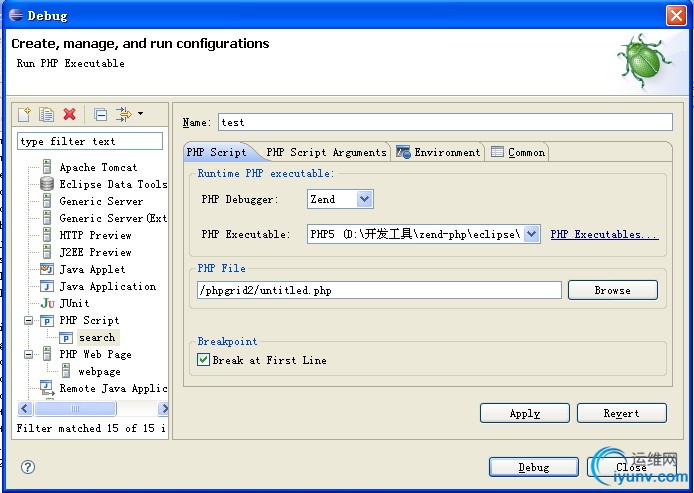This screenshot has height=493, width=694.
Task: Select Remote Java Application tree item
Action: pyautogui.click(x=113, y=388)
